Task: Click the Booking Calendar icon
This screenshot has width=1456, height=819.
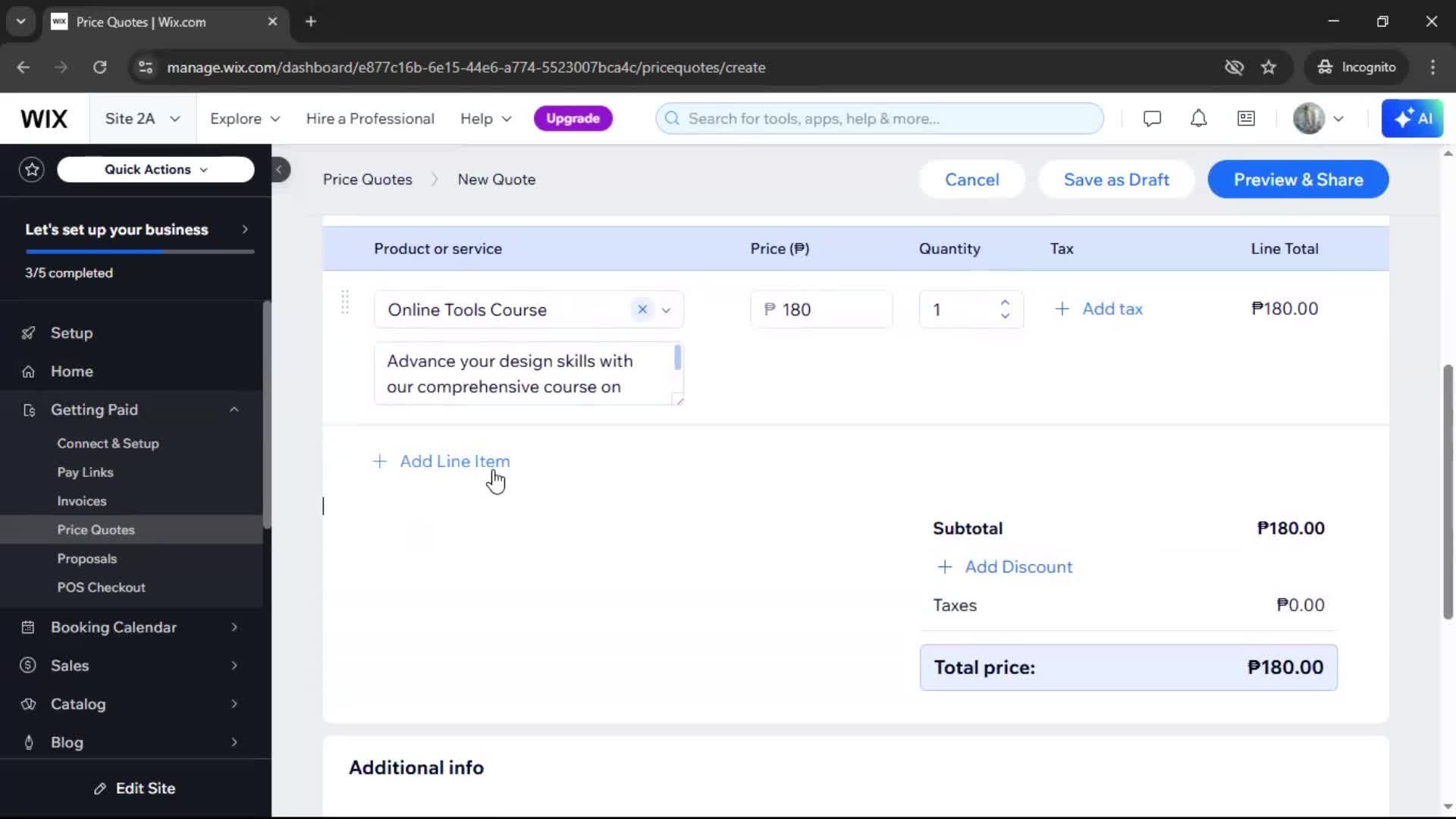Action: 28,627
